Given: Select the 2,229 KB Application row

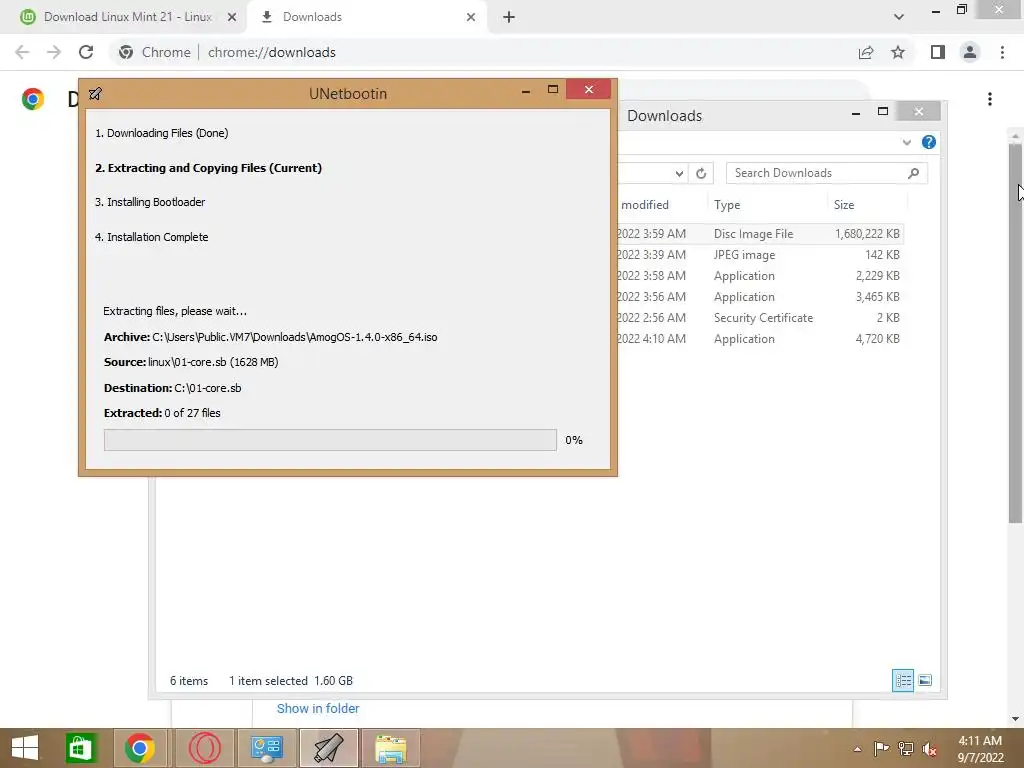Looking at the screenshot, I should pos(761,276).
